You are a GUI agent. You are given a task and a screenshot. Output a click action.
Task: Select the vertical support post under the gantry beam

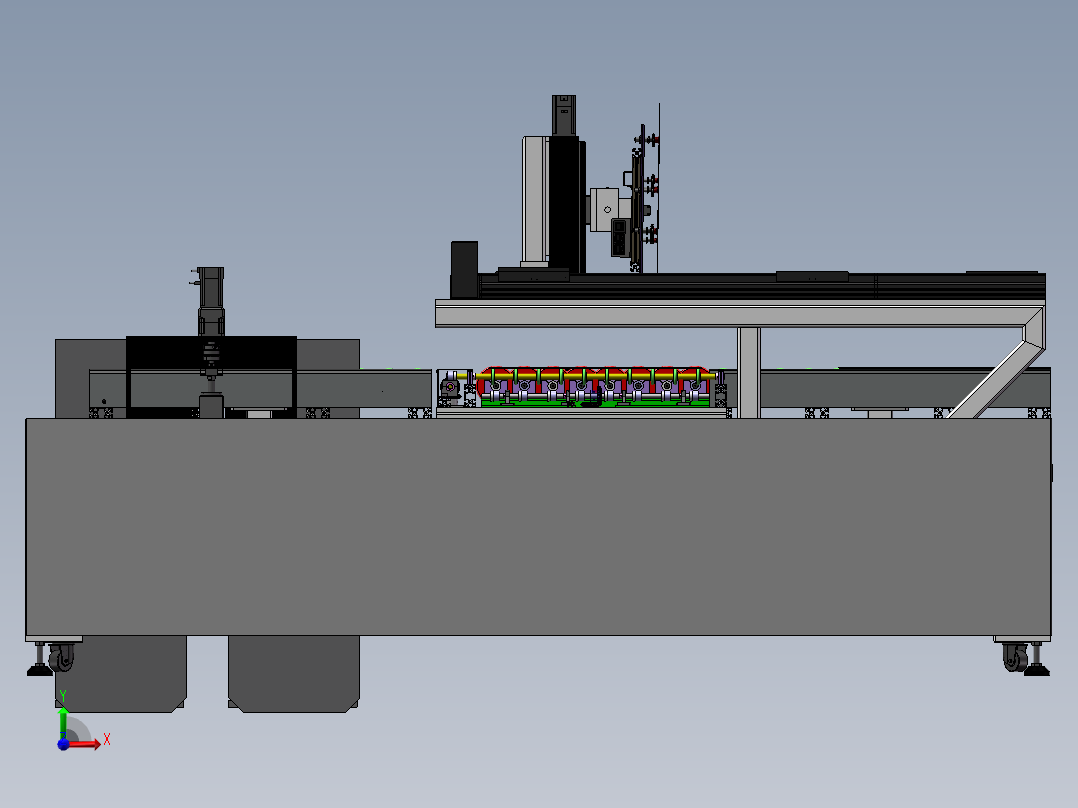(749, 372)
